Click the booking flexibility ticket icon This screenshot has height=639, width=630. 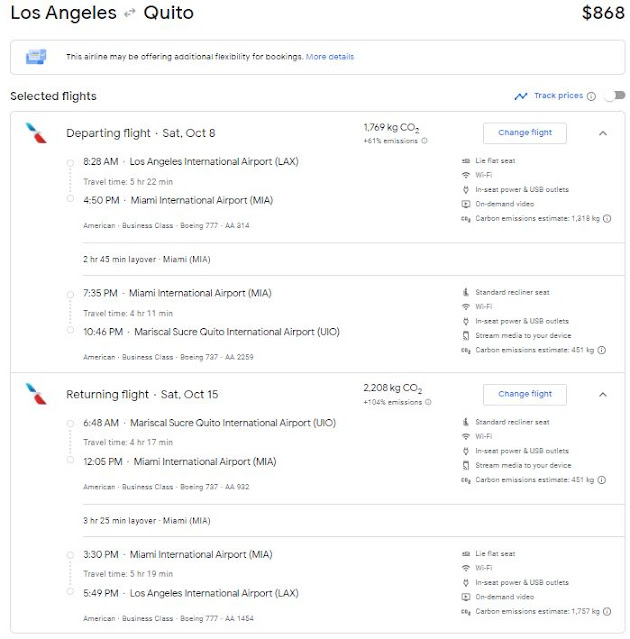37,57
